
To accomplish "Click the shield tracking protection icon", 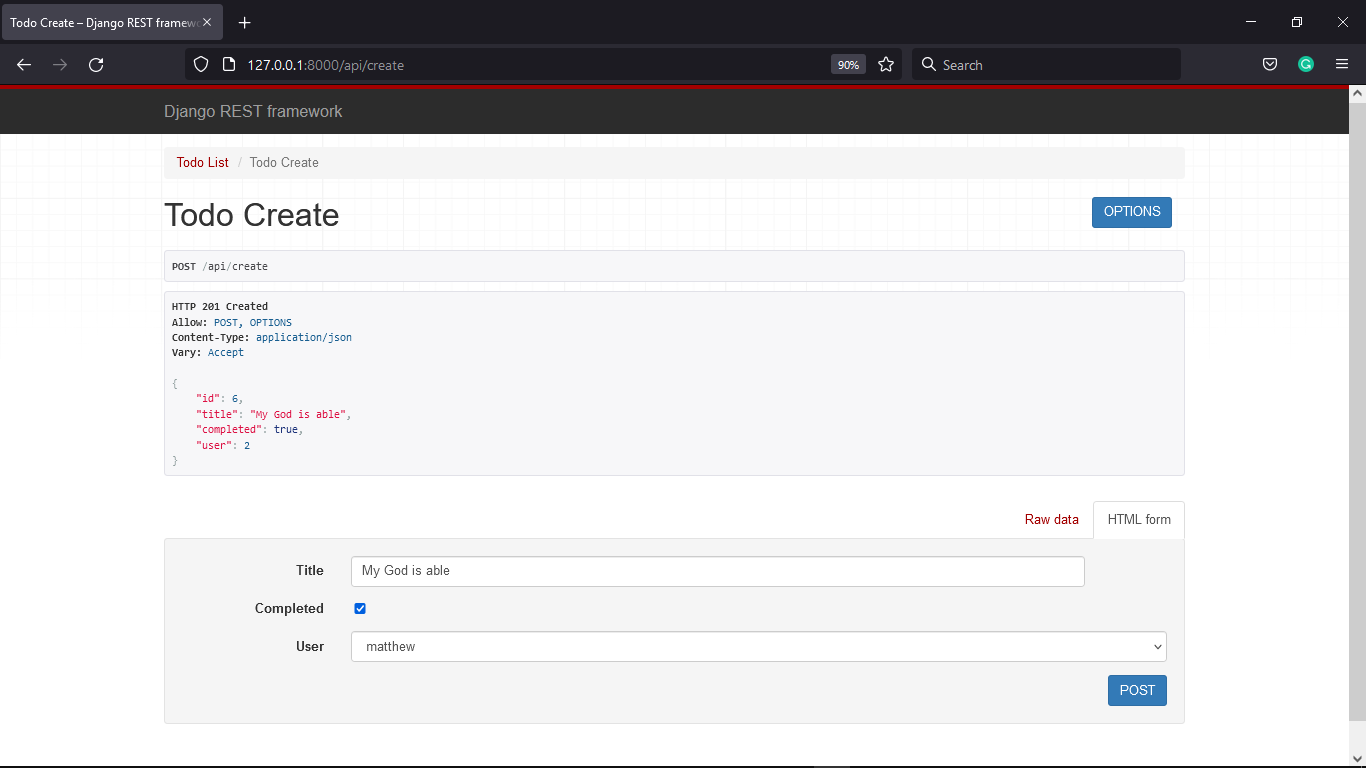I will pyautogui.click(x=201, y=65).
